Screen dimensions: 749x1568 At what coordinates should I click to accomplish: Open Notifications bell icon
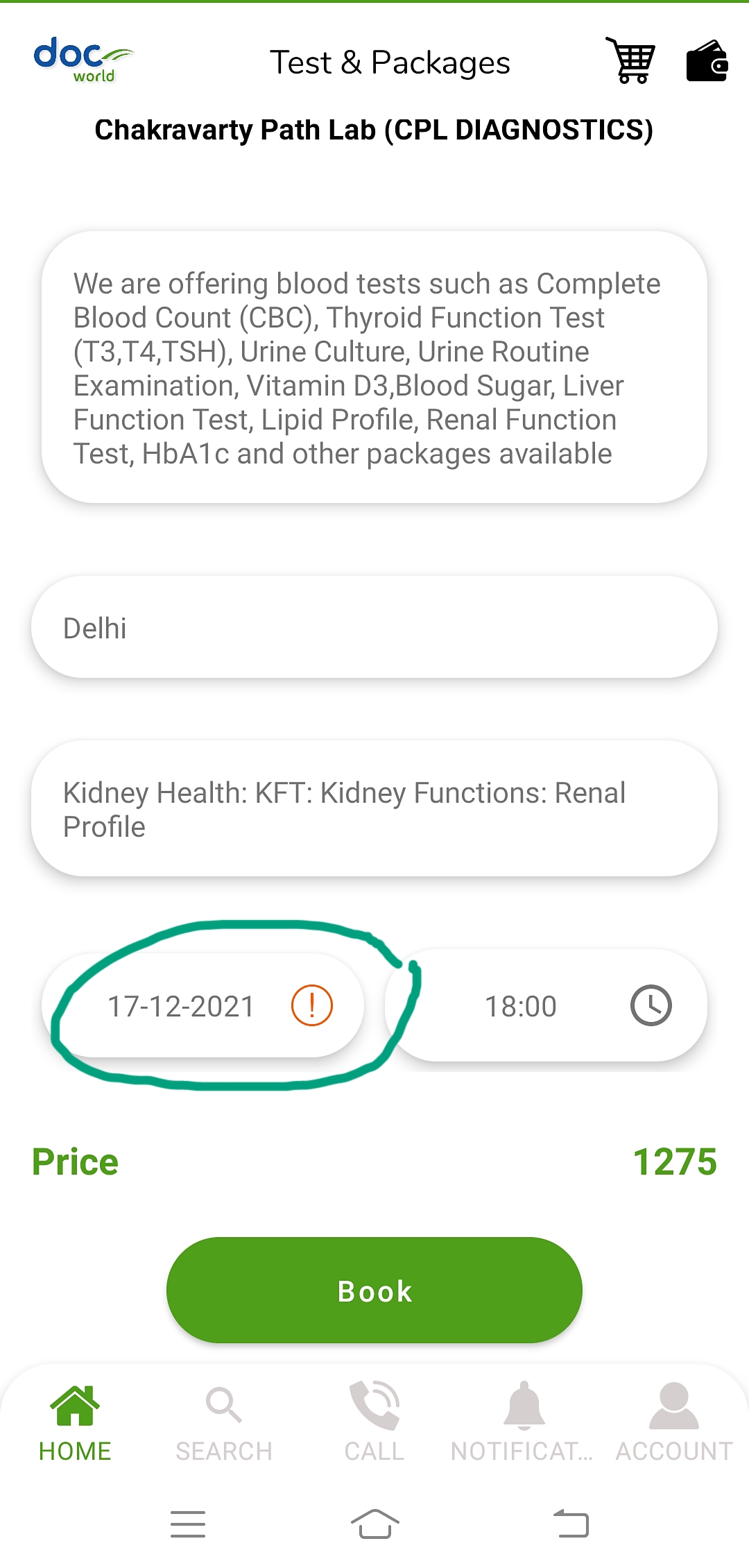(x=524, y=1406)
